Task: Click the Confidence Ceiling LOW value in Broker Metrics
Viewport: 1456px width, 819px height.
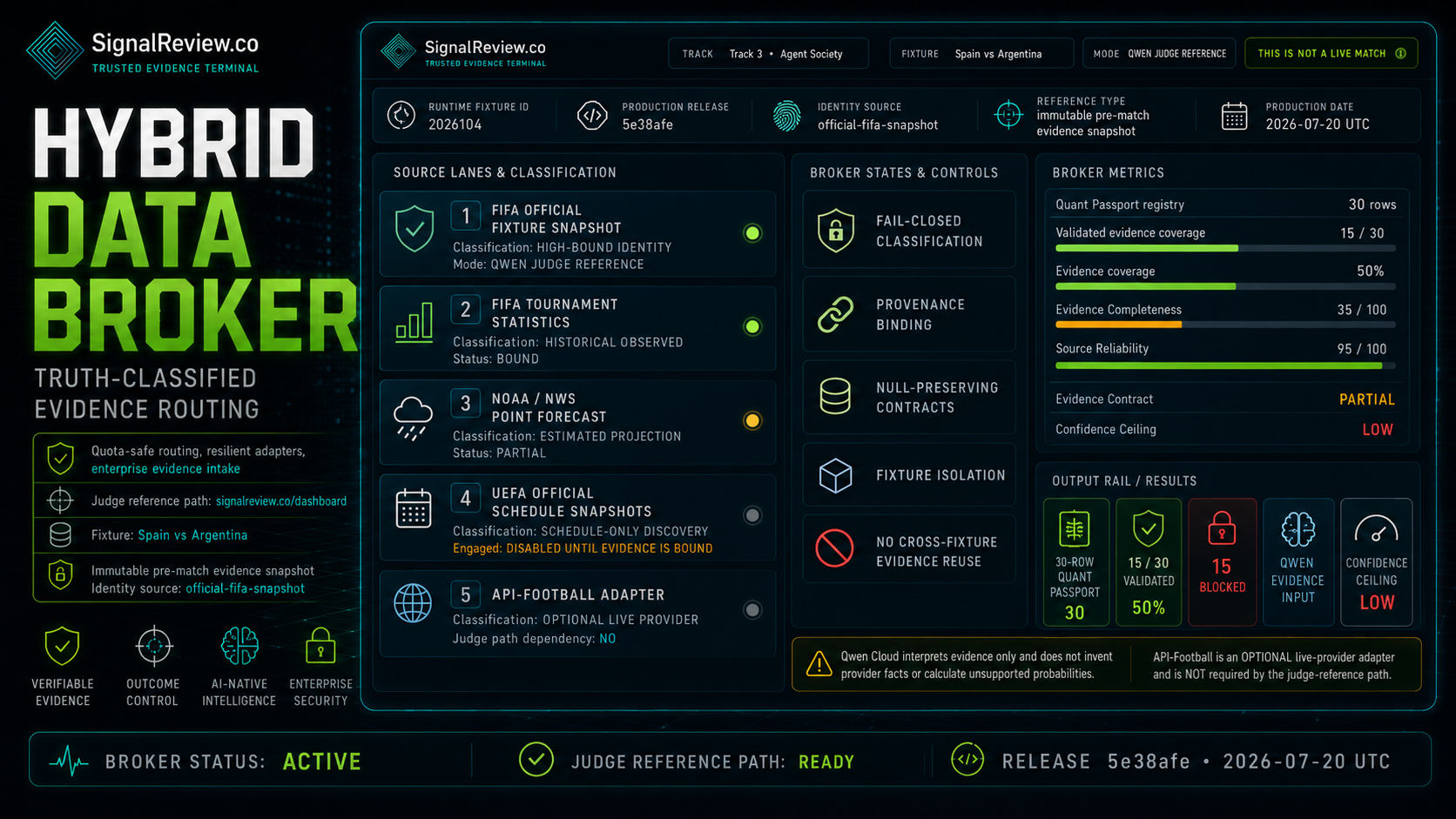Action: tap(1378, 429)
